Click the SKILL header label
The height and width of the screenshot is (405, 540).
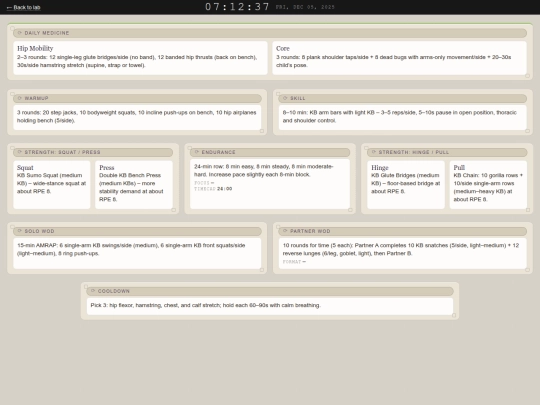(298, 98)
